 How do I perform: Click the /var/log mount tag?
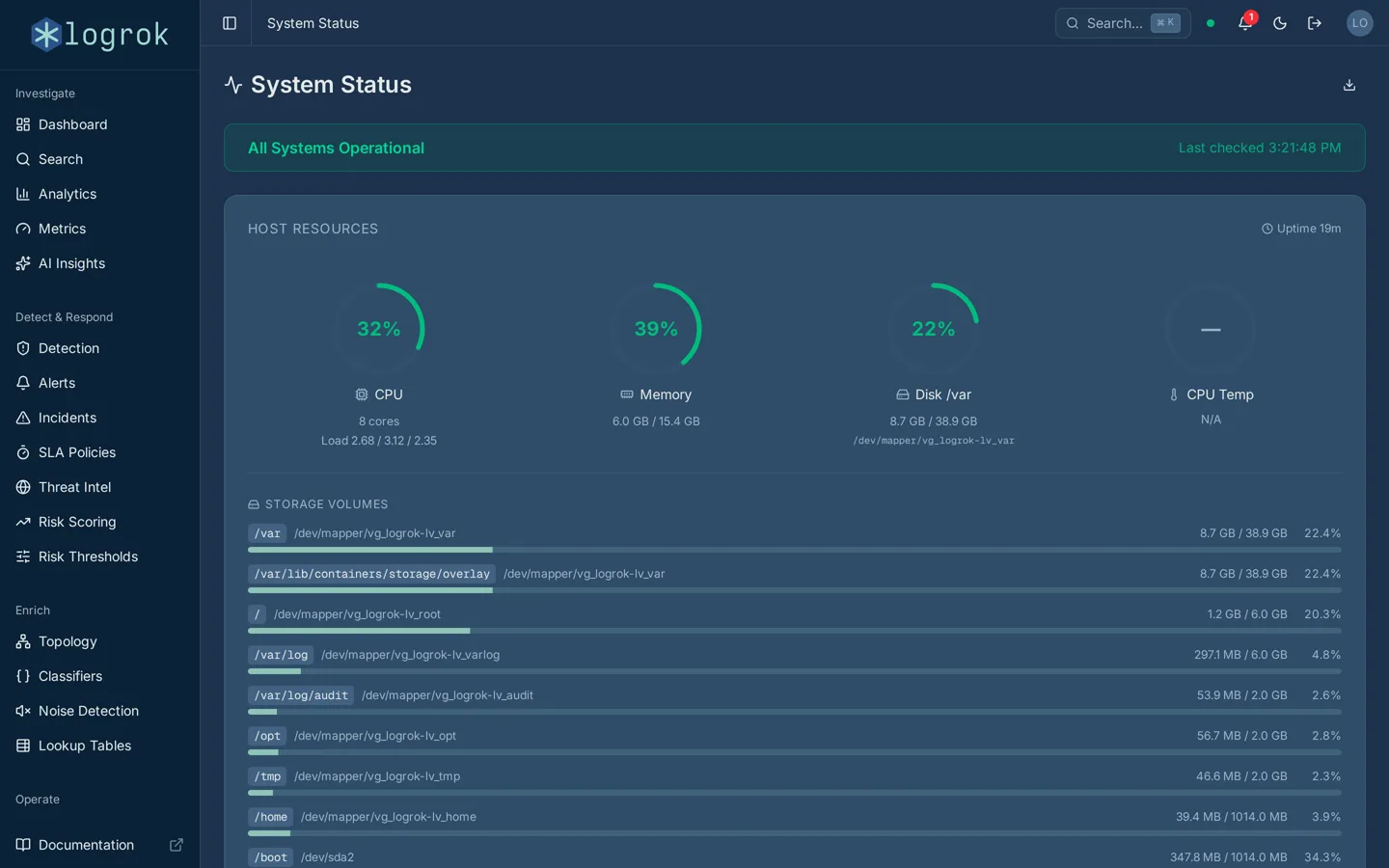coord(281,655)
